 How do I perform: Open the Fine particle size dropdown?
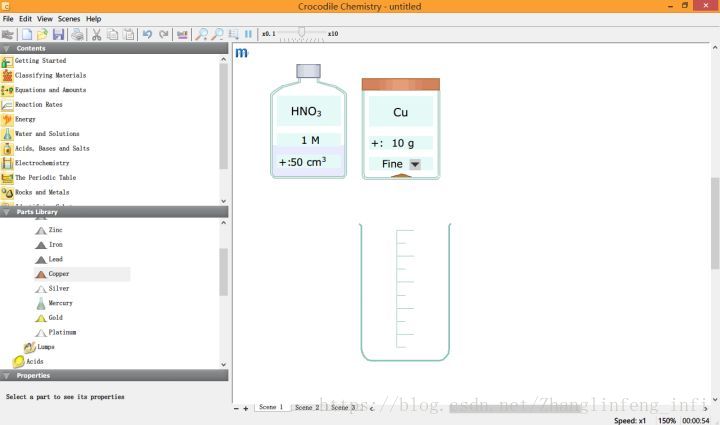[x=415, y=164]
